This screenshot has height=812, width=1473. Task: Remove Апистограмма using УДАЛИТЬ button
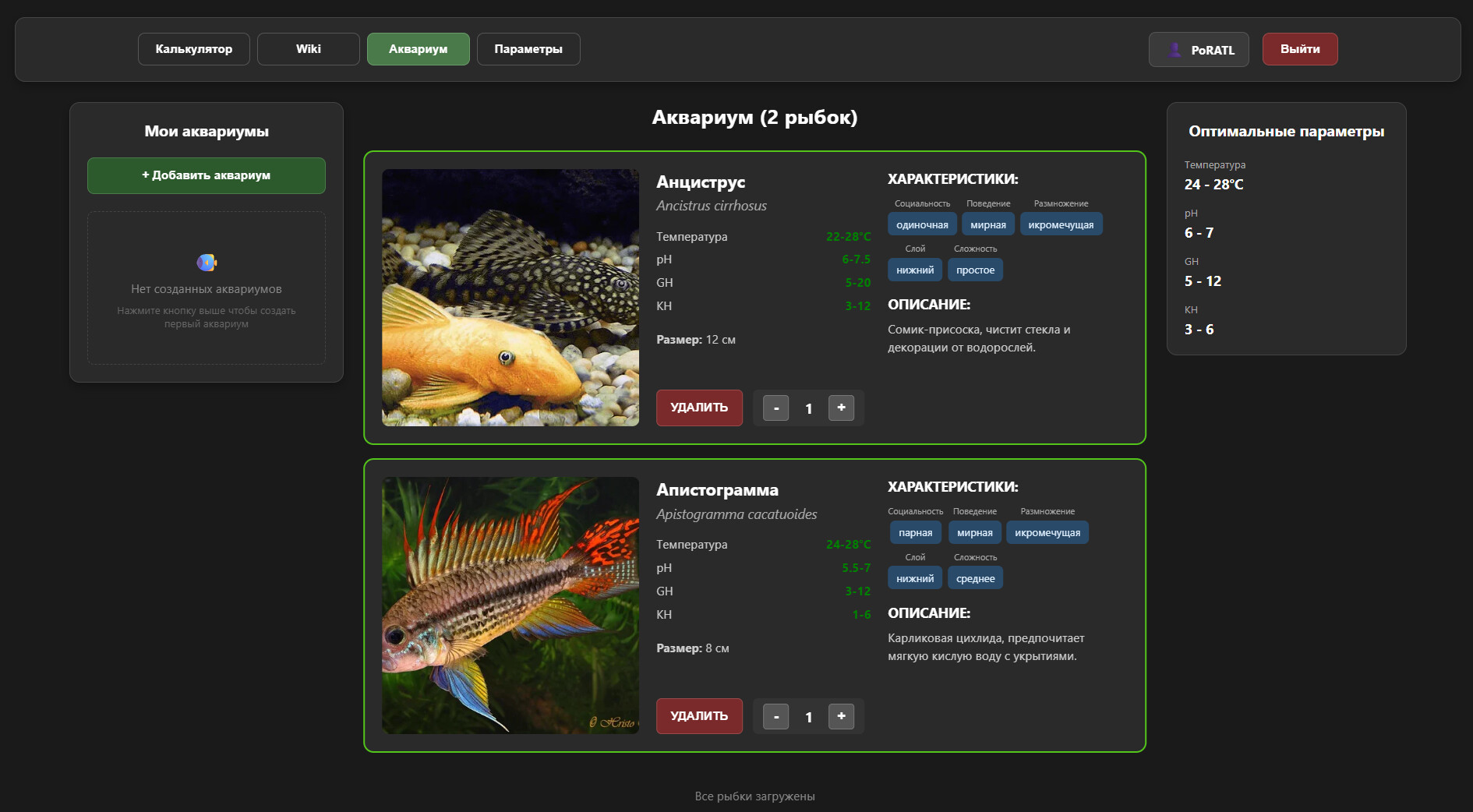click(x=699, y=716)
